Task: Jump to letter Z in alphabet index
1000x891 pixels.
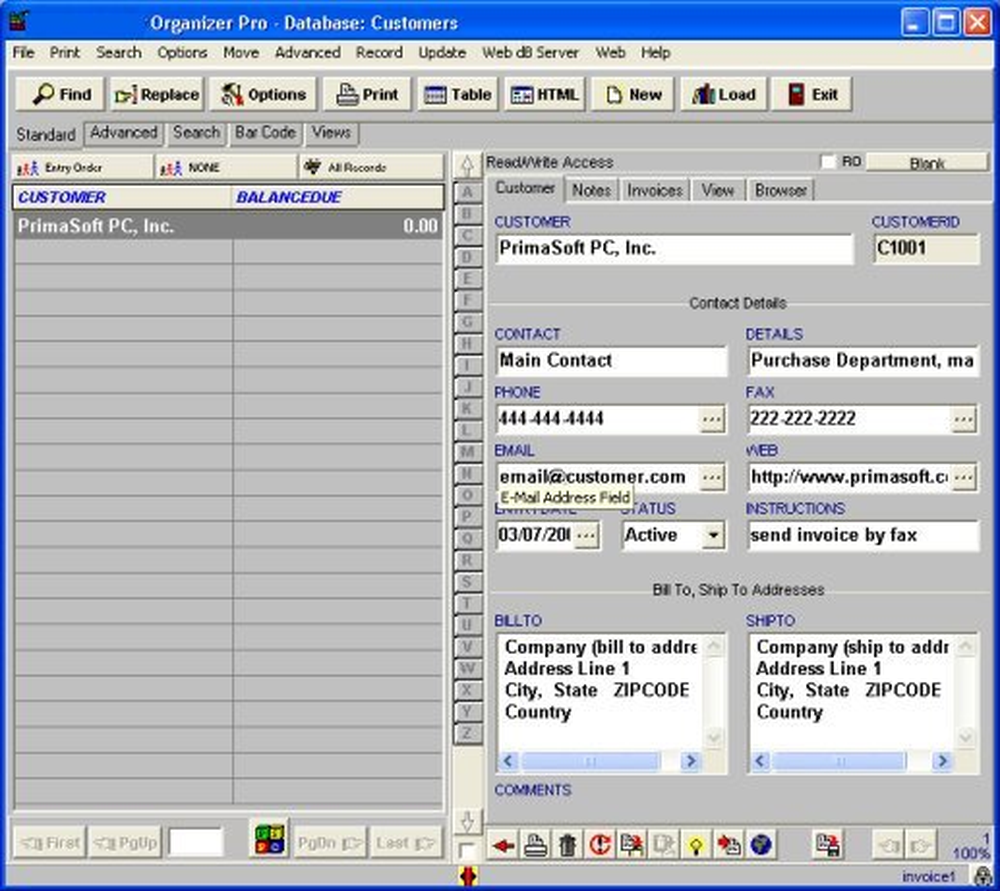Action: pos(467,733)
